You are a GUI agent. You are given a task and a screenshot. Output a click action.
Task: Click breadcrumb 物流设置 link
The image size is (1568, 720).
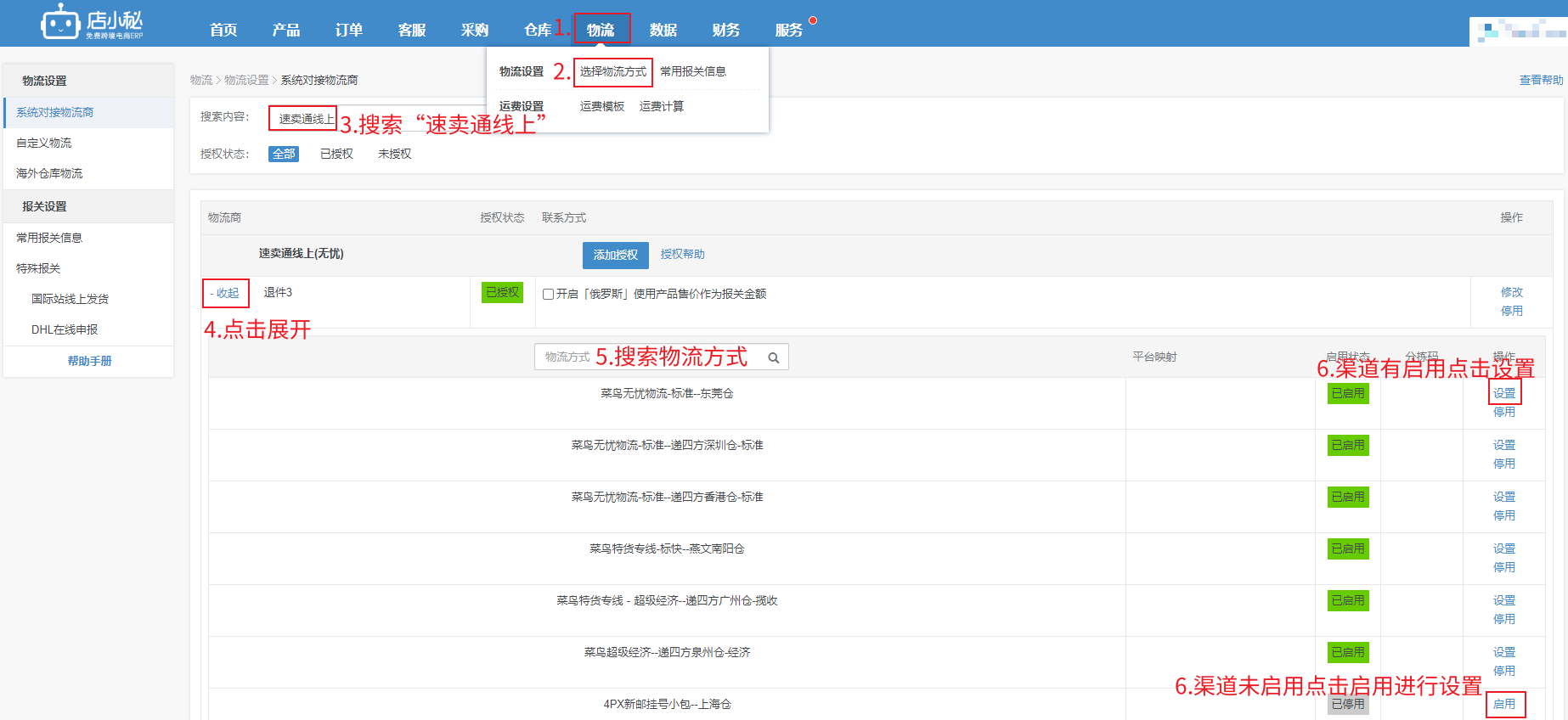[246, 80]
